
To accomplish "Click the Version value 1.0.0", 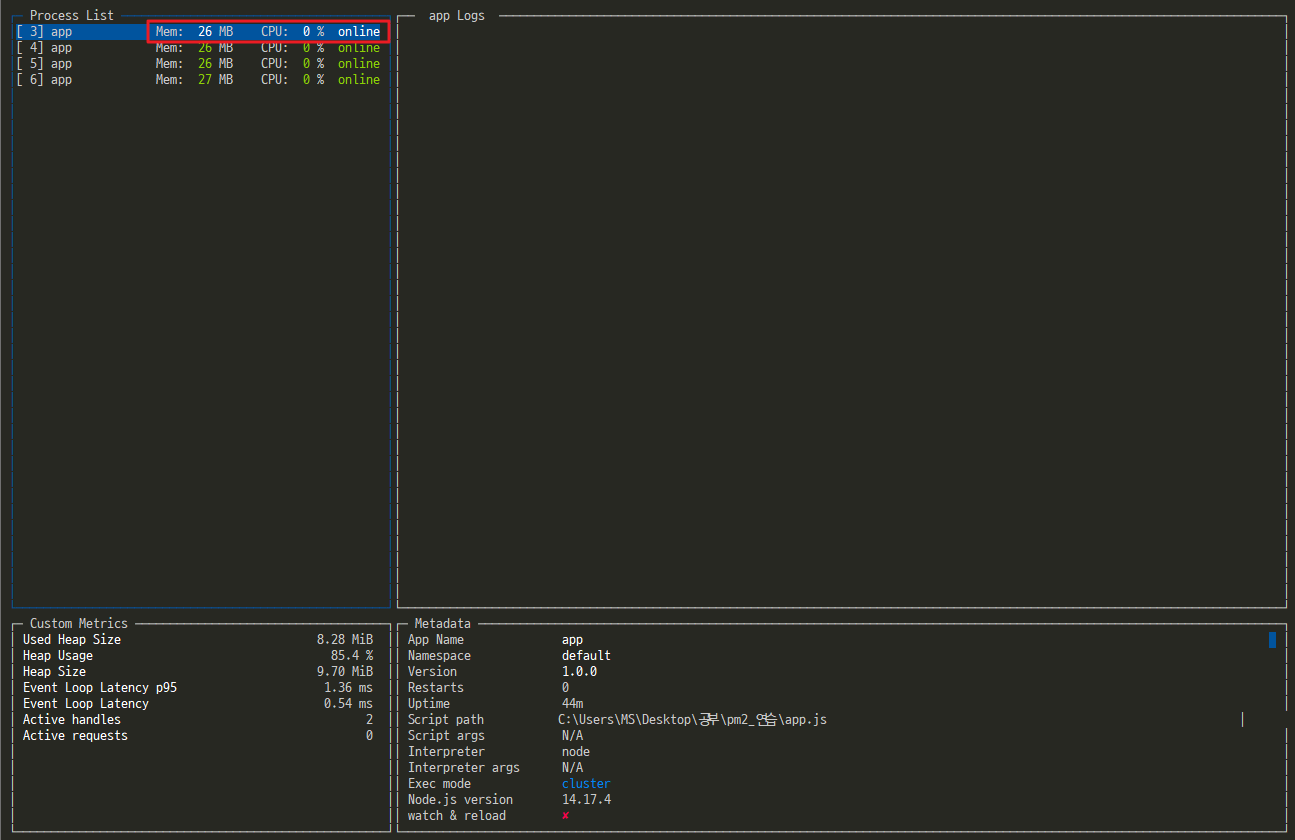I will [579, 672].
